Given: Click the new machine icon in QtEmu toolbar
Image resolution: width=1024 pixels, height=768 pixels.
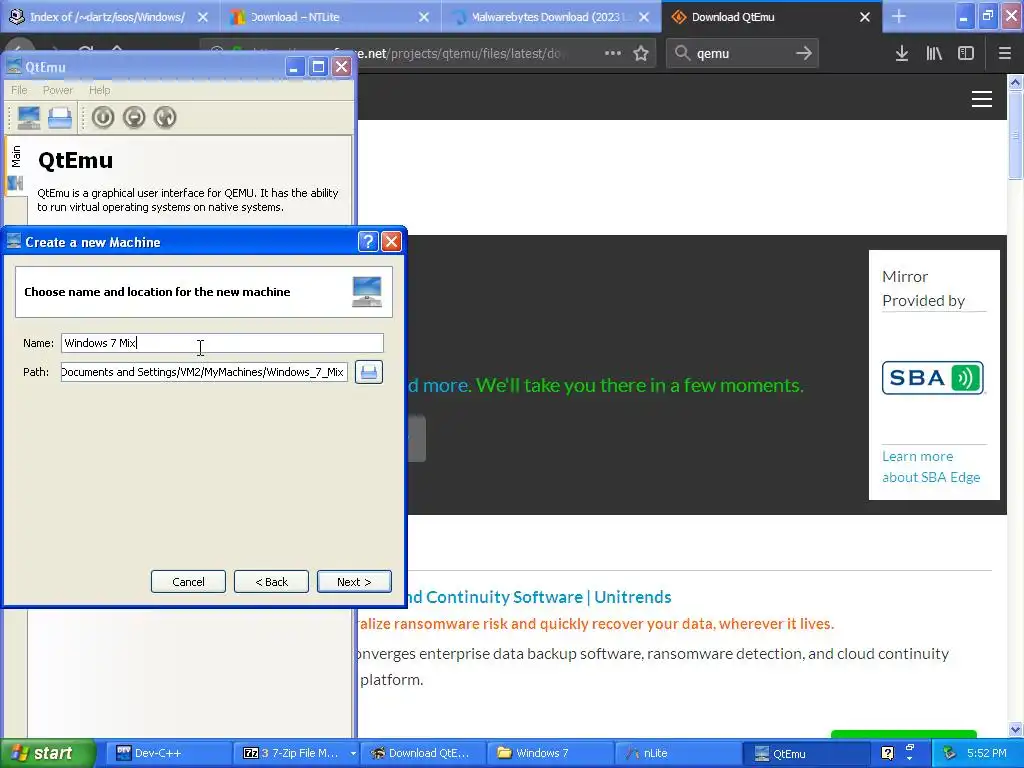Looking at the screenshot, I should pos(29,117).
